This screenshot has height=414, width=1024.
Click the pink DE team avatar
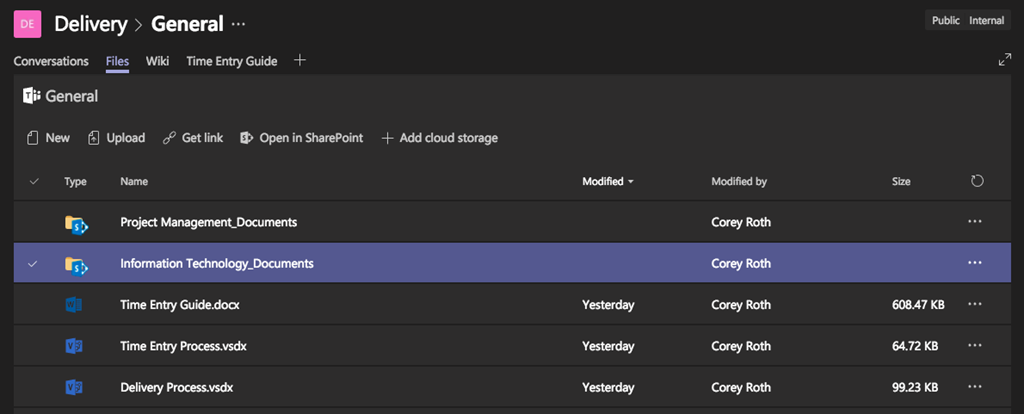coord(27,24)
